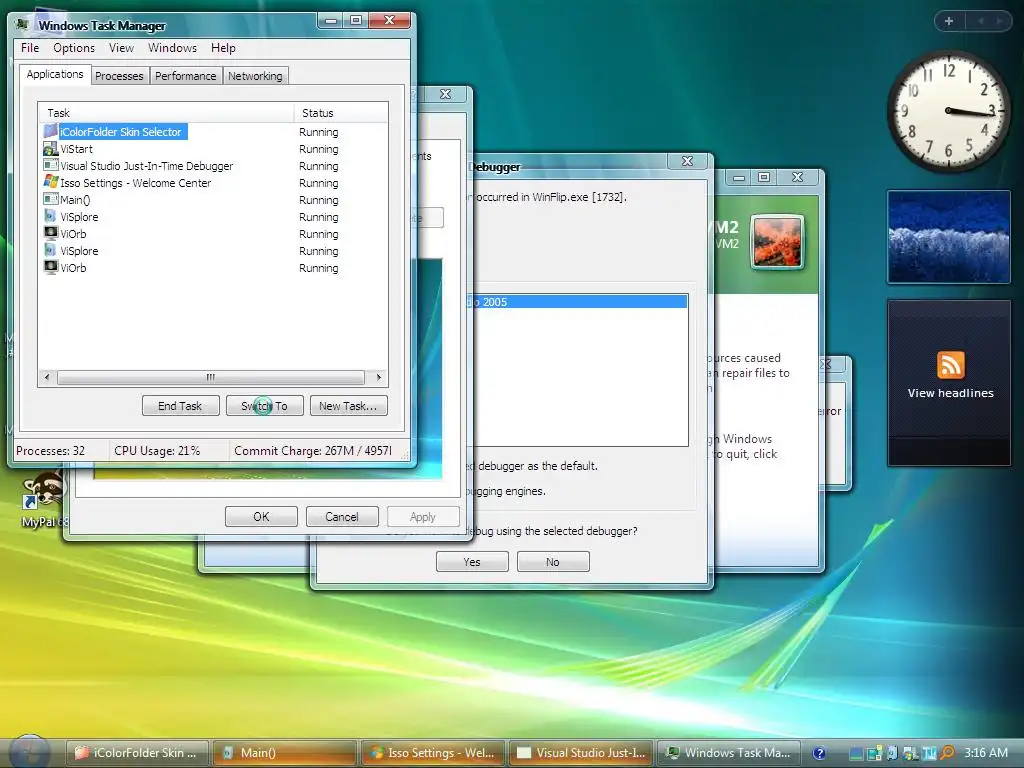Screen dimensions: 1024x768
Task: Switch to the Processes tab
Action: tap(119, 76)
